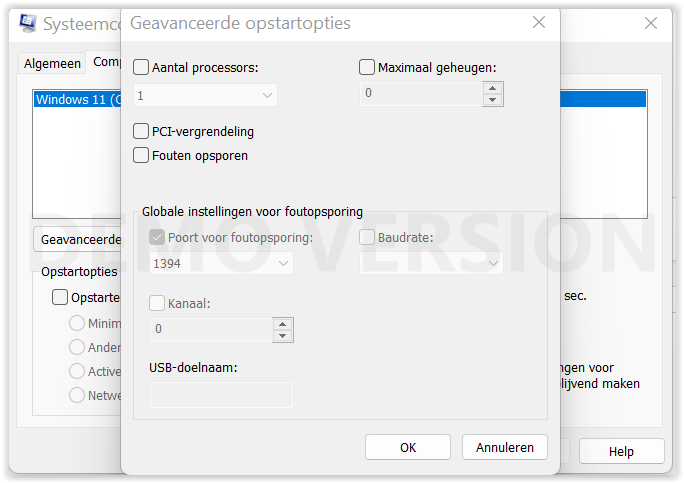Decrease Maximaal geheugen with down arrow

492,100
